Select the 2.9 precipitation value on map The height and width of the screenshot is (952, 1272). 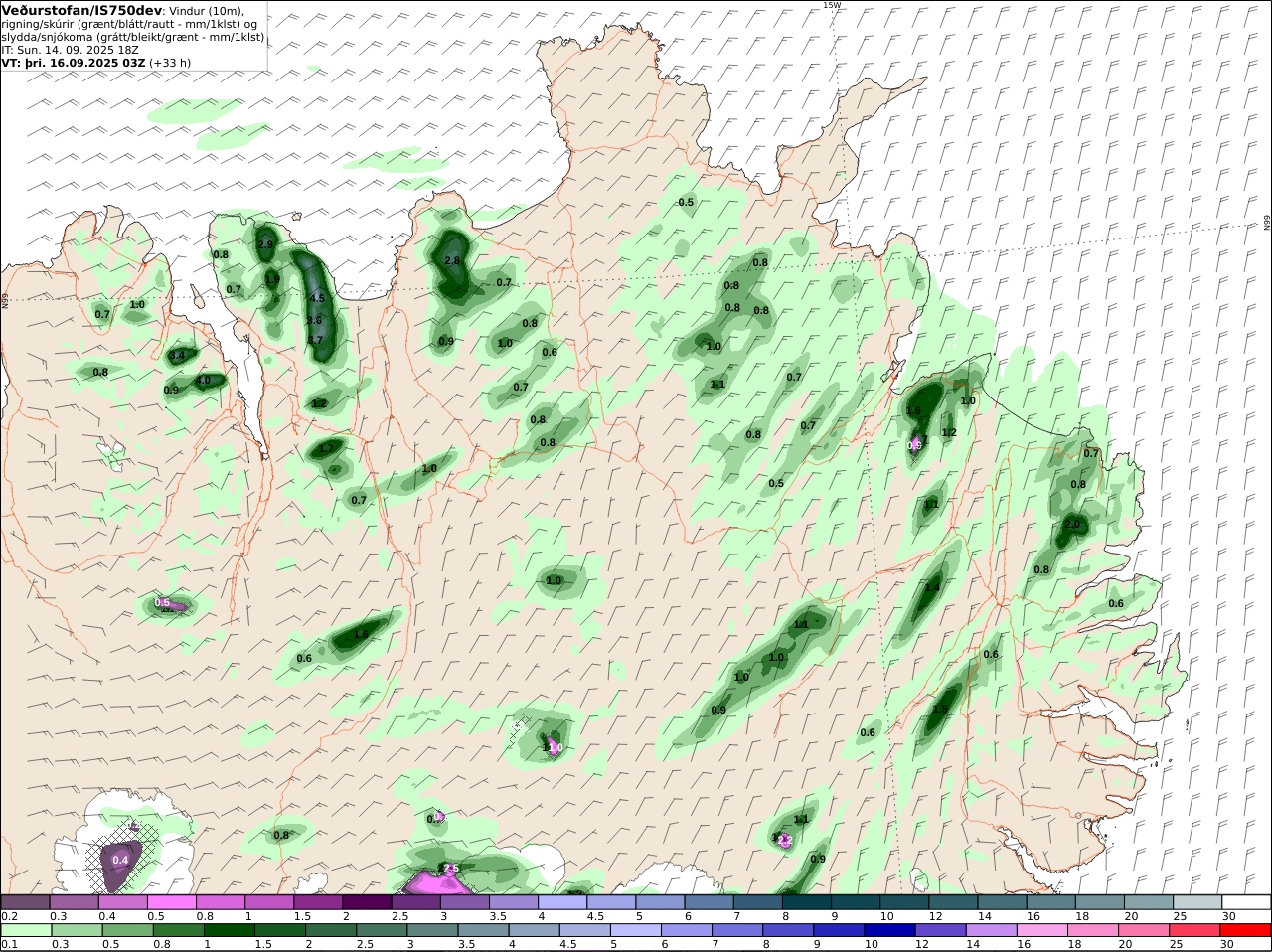(265, 244)
